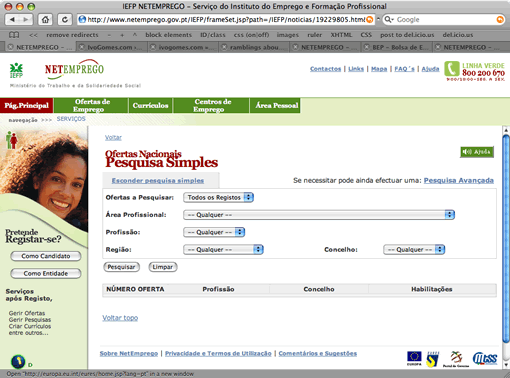Image resolution: width=510 pixels, height=378 pixels.
Task: Click the magnifier icon in Google search field
Action: tap(388, 20)
